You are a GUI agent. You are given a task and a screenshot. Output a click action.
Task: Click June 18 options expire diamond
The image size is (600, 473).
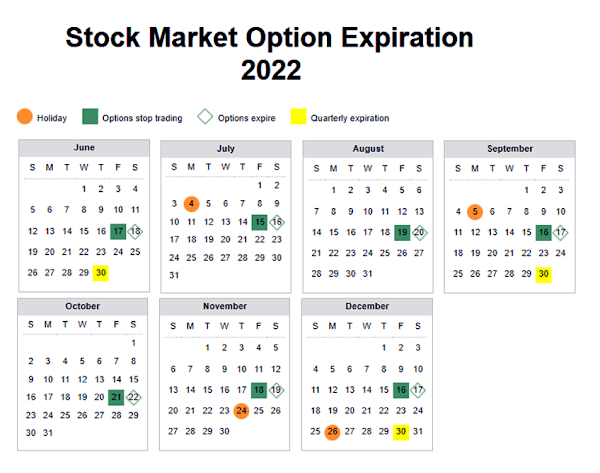click(135, 231)
